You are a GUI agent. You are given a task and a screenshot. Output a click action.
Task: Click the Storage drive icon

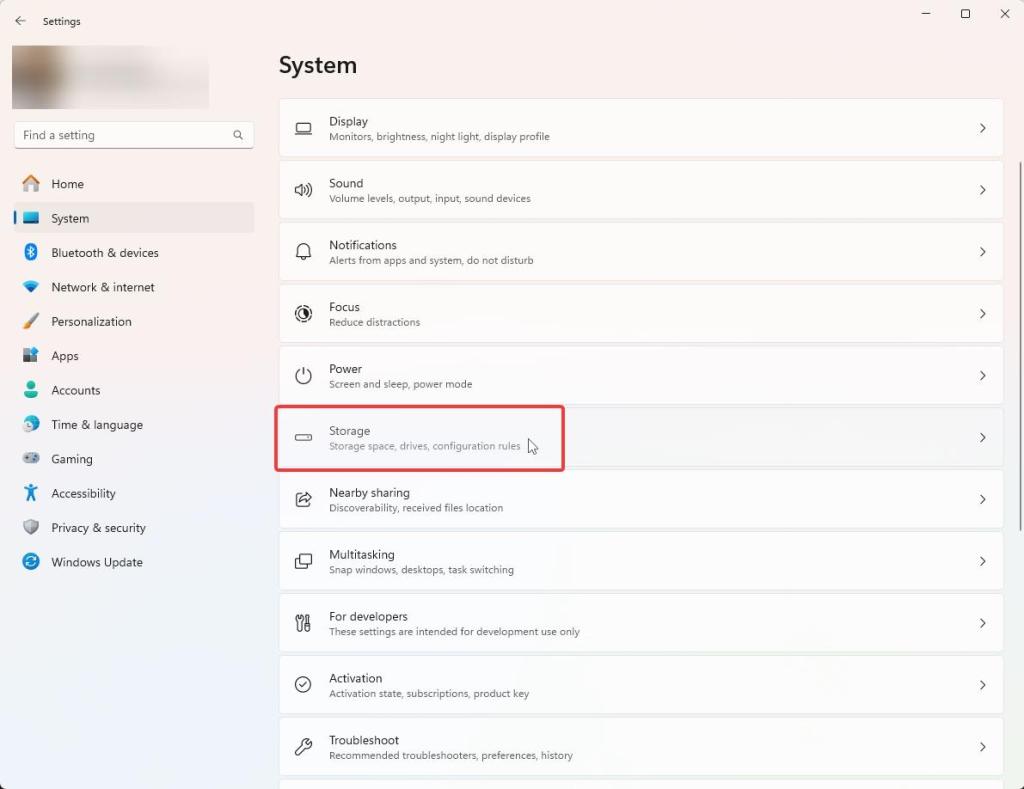tap(303, 438)
